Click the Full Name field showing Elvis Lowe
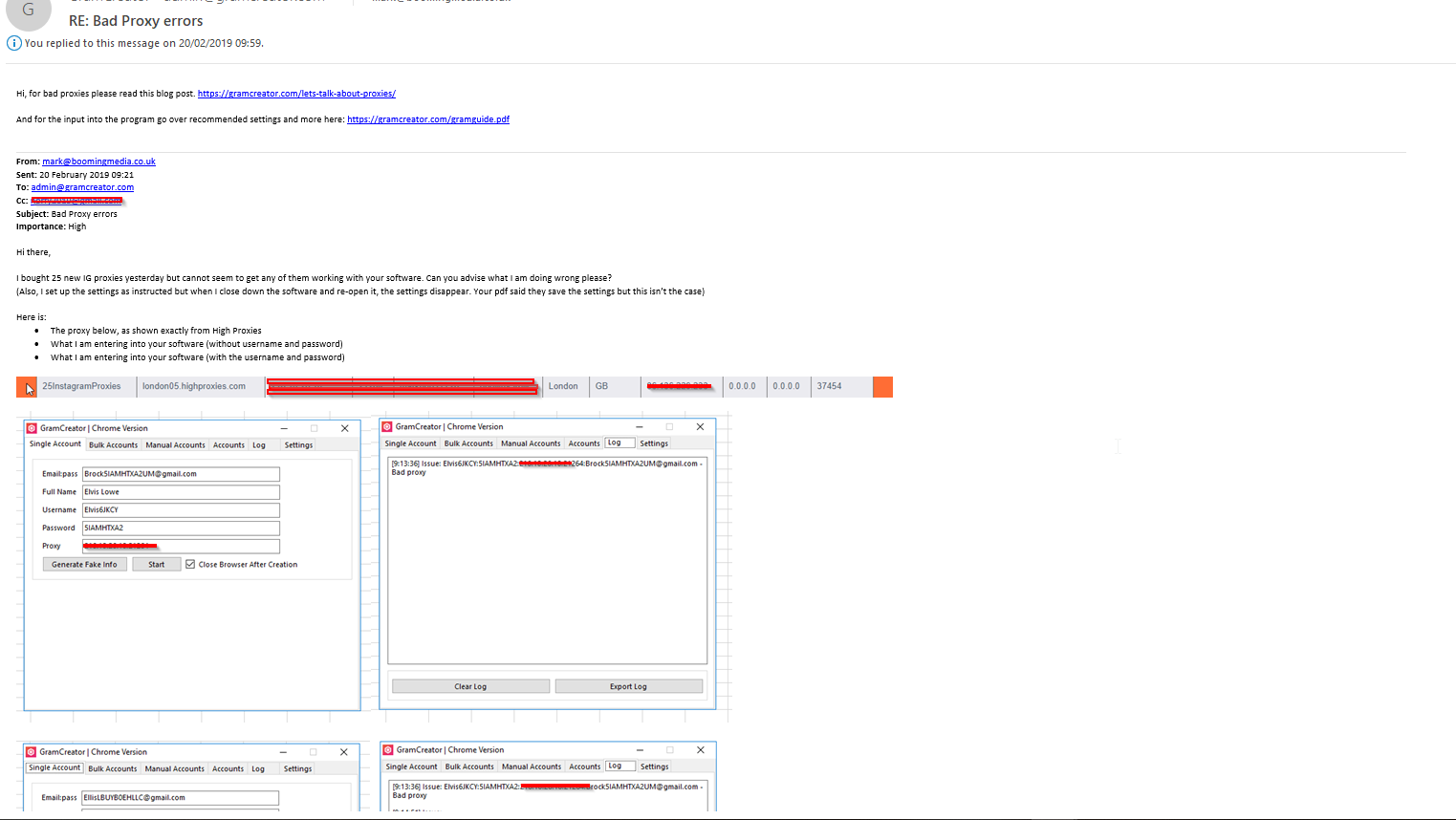 tap(181, 492)
